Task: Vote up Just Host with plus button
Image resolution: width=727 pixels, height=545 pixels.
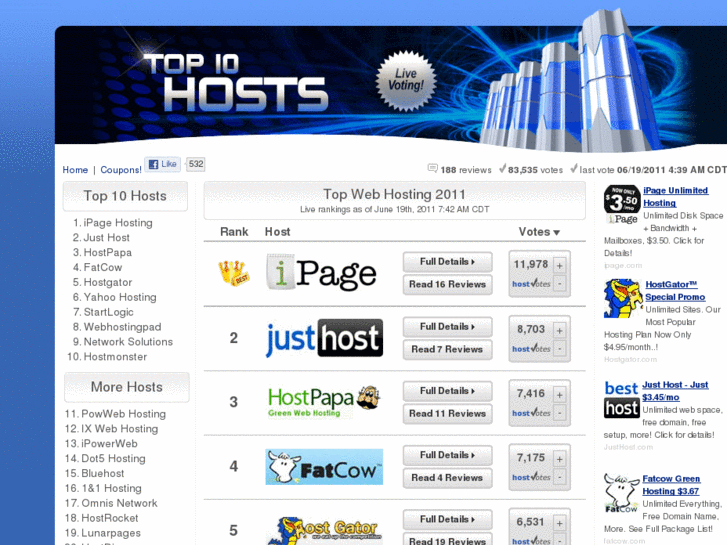Action: (560, 330)
